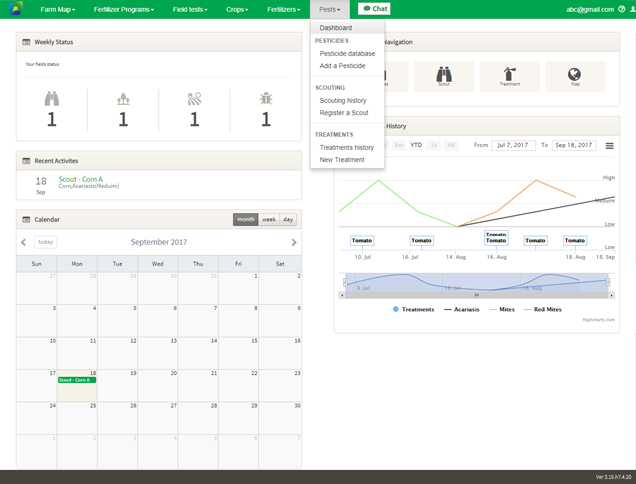Open Treatments history menu entry
Screen dimensions: 636x484
(x=347, y=148)
